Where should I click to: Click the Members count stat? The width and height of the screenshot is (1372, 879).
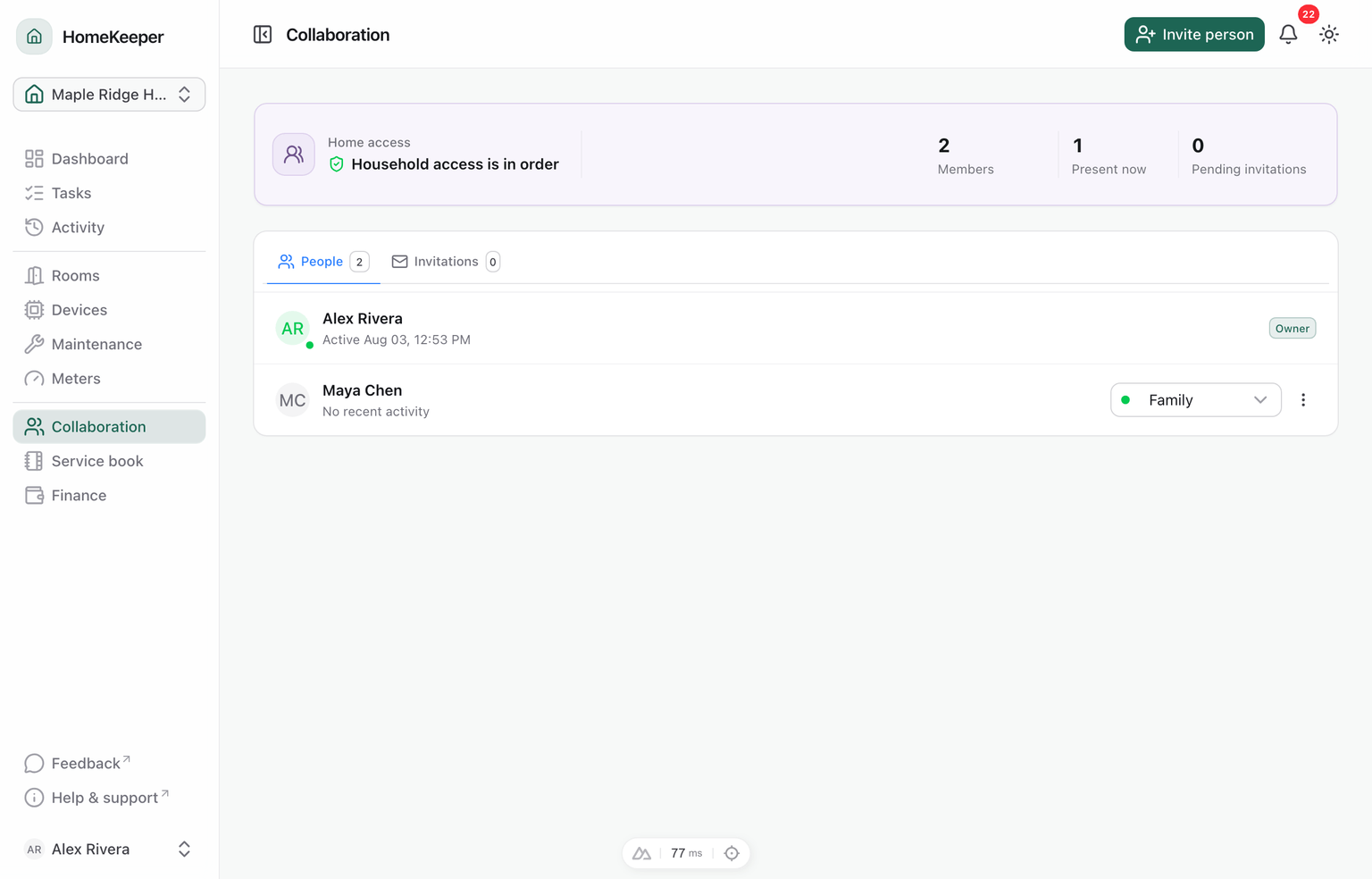966,155
